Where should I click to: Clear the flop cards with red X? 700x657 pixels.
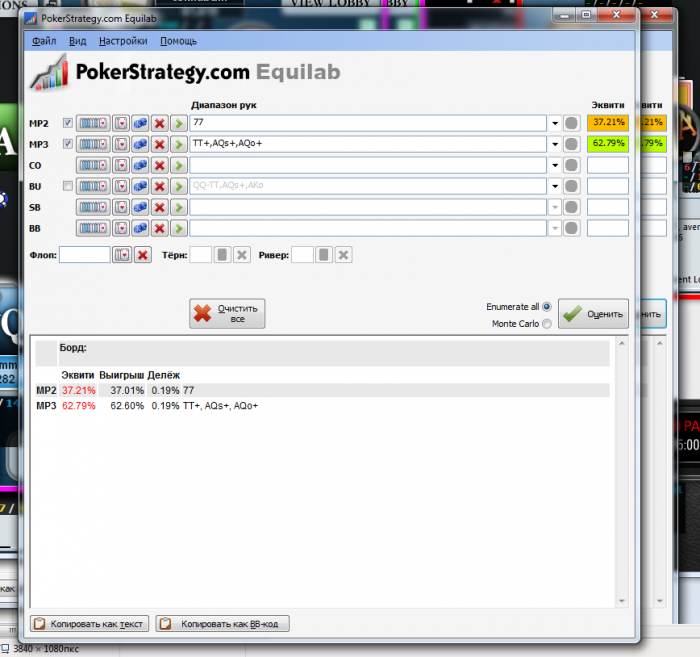(x=143, y=255)
